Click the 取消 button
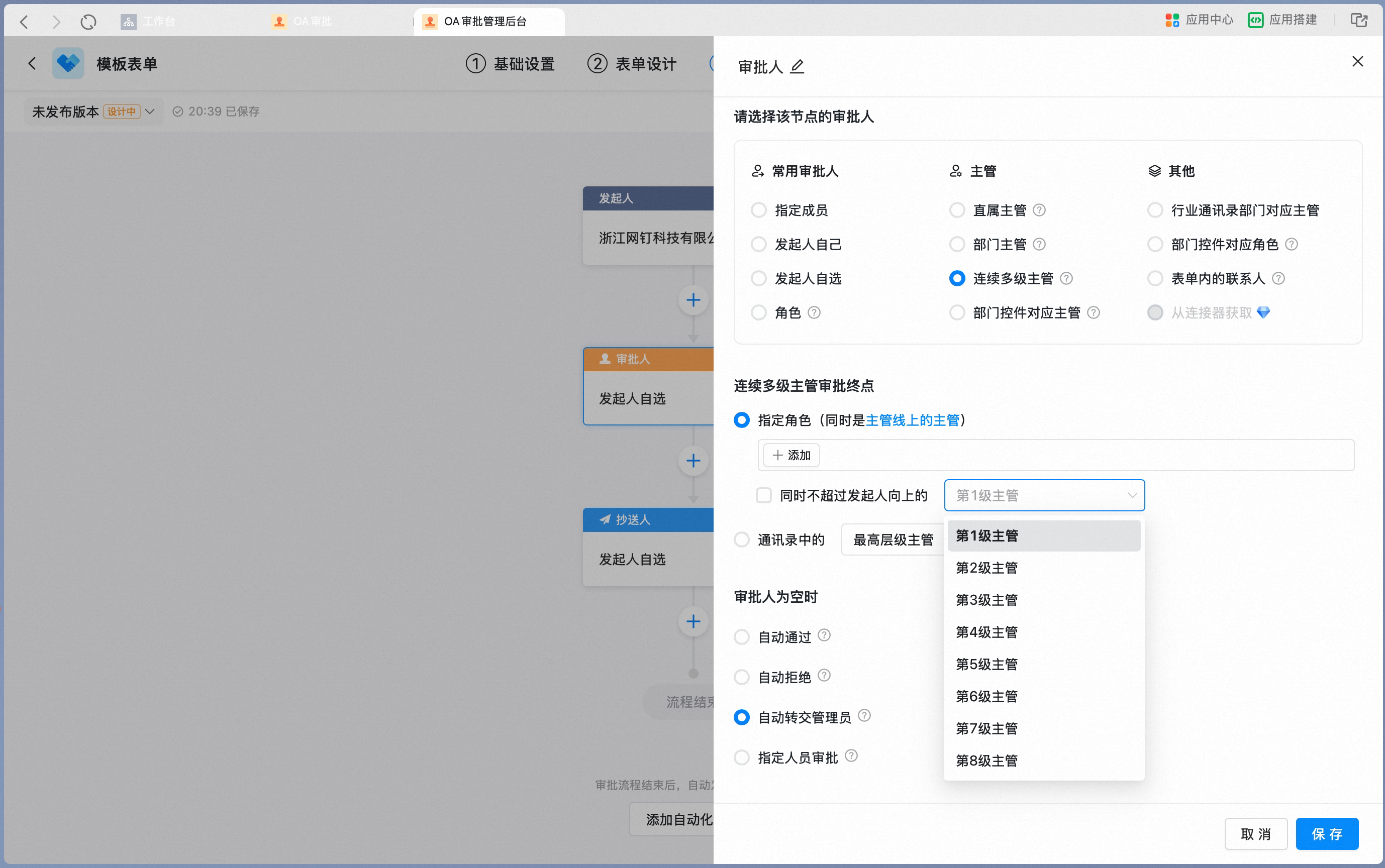1385x868 pixels. (x=1256, y=833)
